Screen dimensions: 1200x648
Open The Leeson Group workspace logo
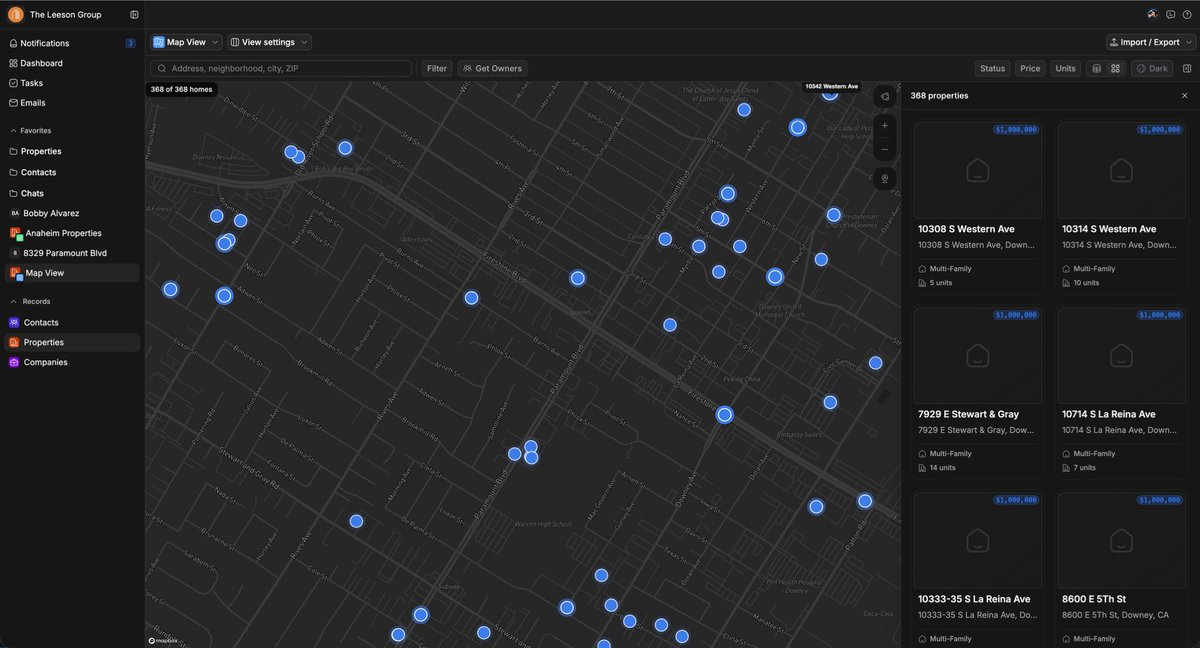[x=15, y=15]
